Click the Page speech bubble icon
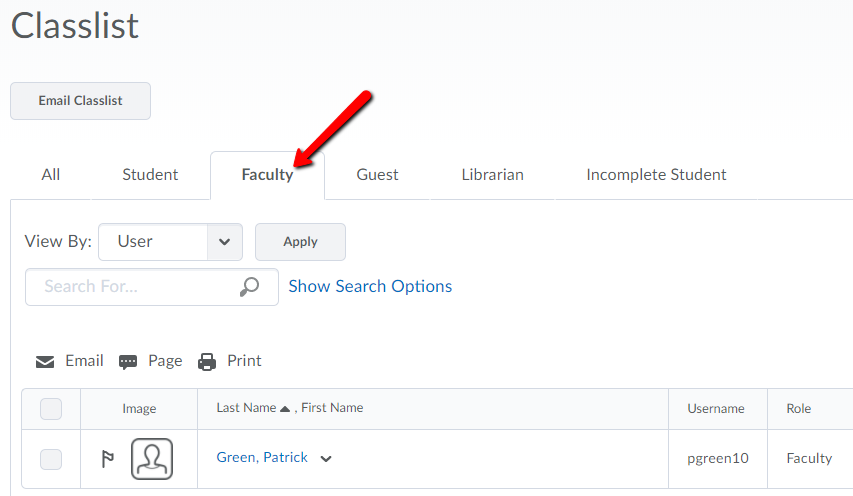The width and height of the screenshot is (853, 496). point(128,362)
